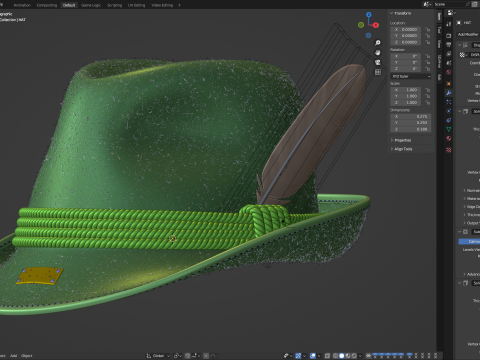The height and width of the screenshot is (360, 480).
Task: Click the Add Modifier button
Action: (x=468, y=34)
